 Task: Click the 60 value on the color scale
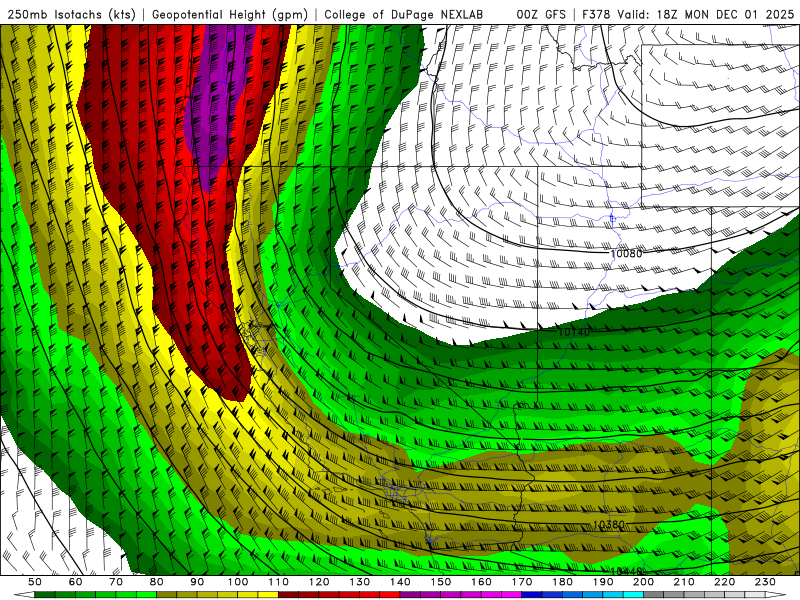tap(75, 582)
